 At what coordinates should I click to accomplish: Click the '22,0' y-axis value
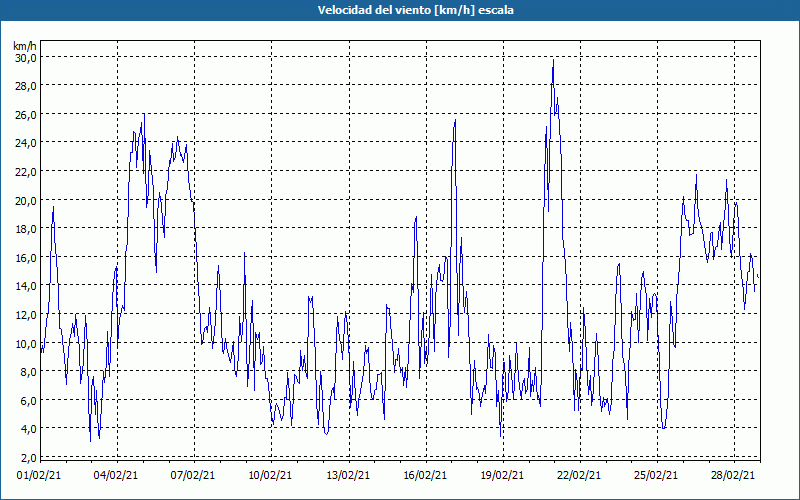pyautogui.click(x=26, y=172)
